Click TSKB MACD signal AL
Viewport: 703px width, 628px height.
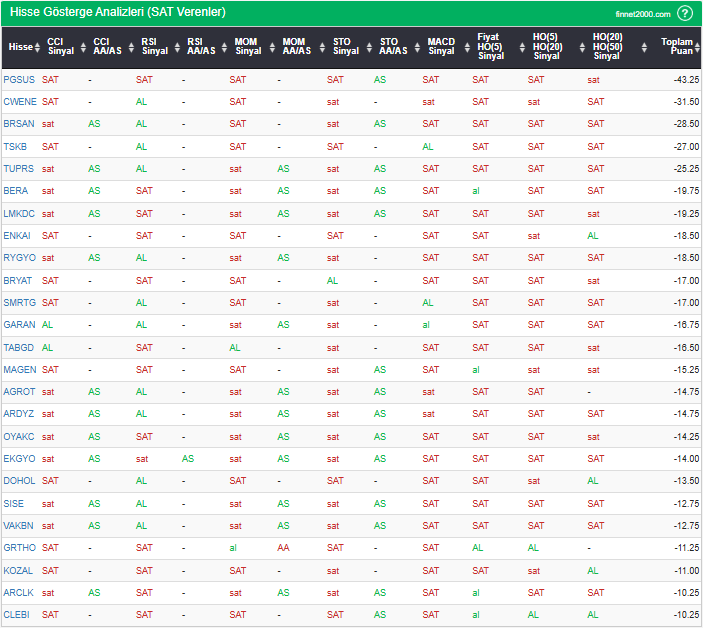[x=428, y=147]
